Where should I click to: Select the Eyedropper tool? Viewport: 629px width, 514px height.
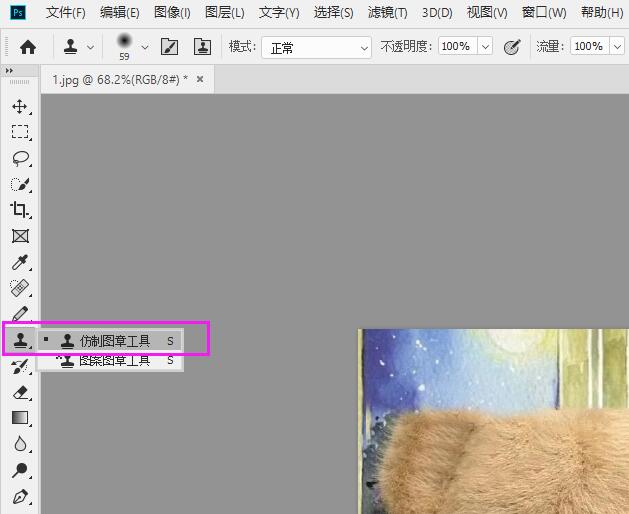(x=20, y=262)
